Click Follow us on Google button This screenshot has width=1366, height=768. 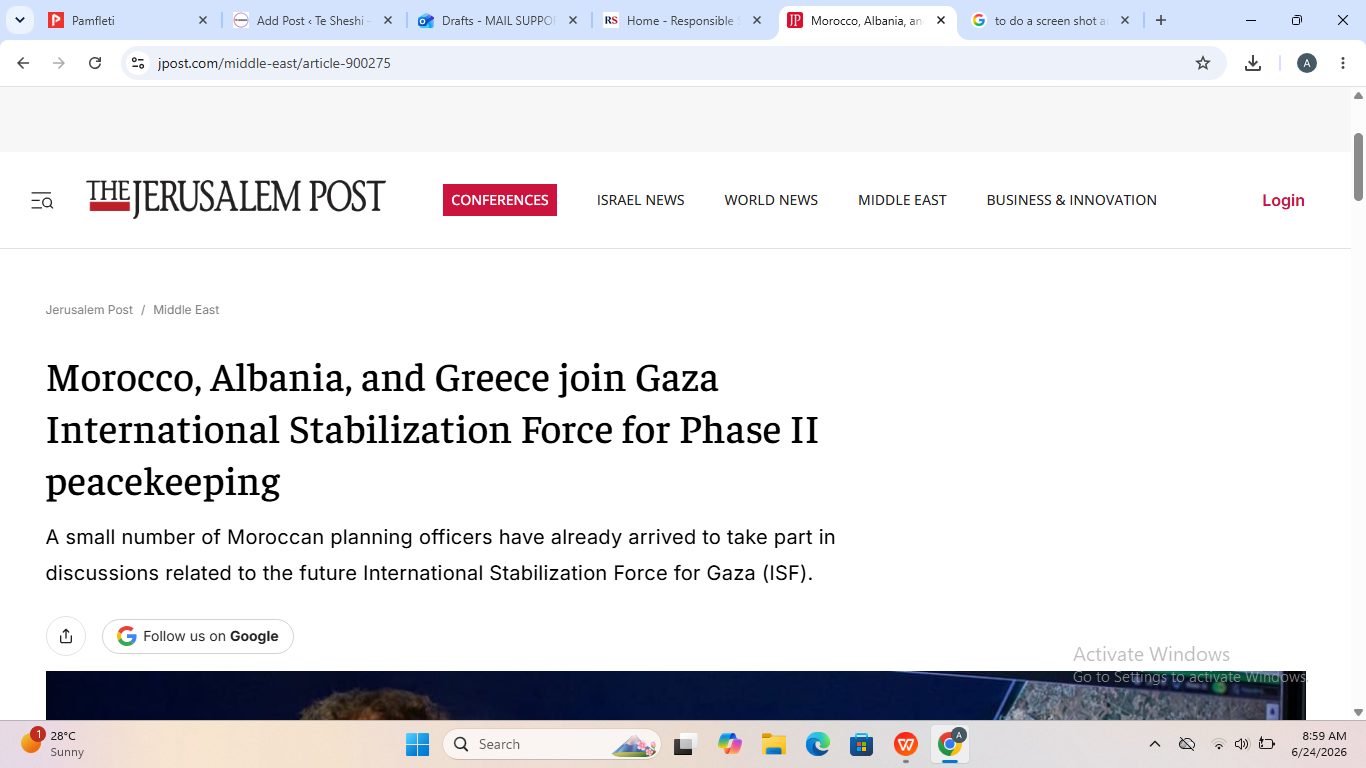pyautogui.click(x=198, y=636)
